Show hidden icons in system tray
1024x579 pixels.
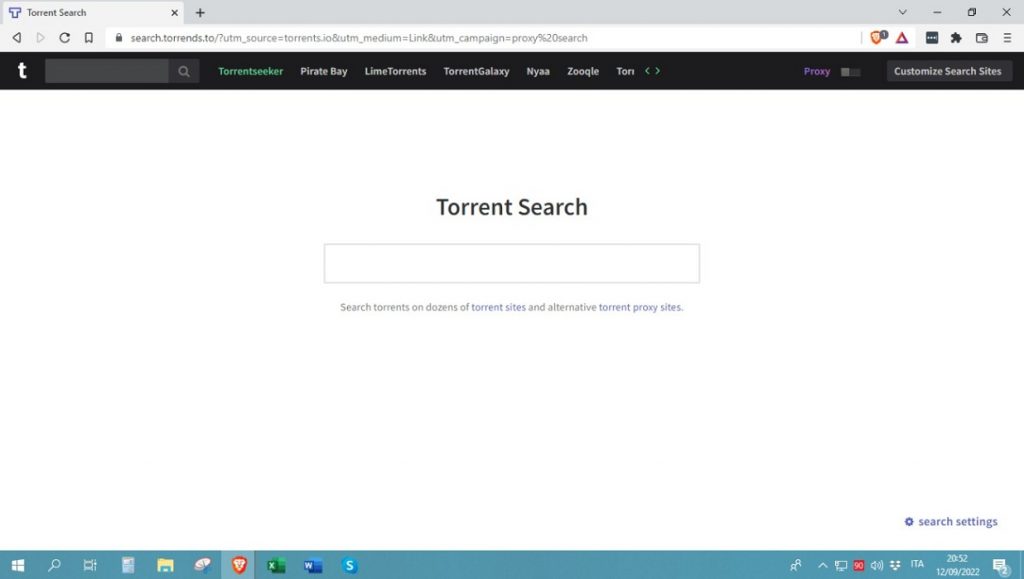[822, 565]
